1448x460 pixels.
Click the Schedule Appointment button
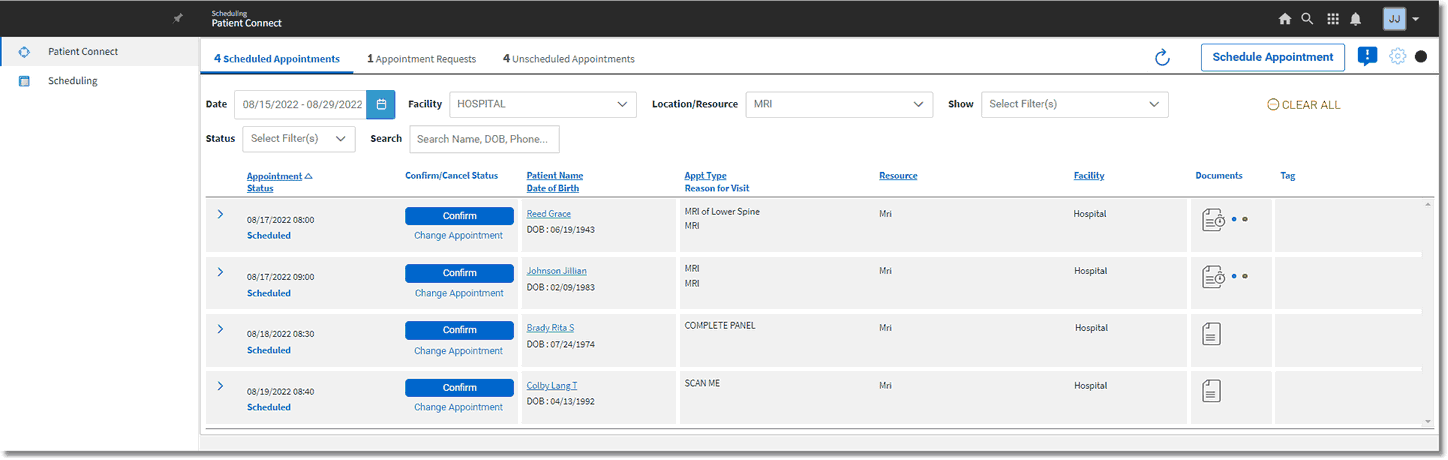point(1273,57)
